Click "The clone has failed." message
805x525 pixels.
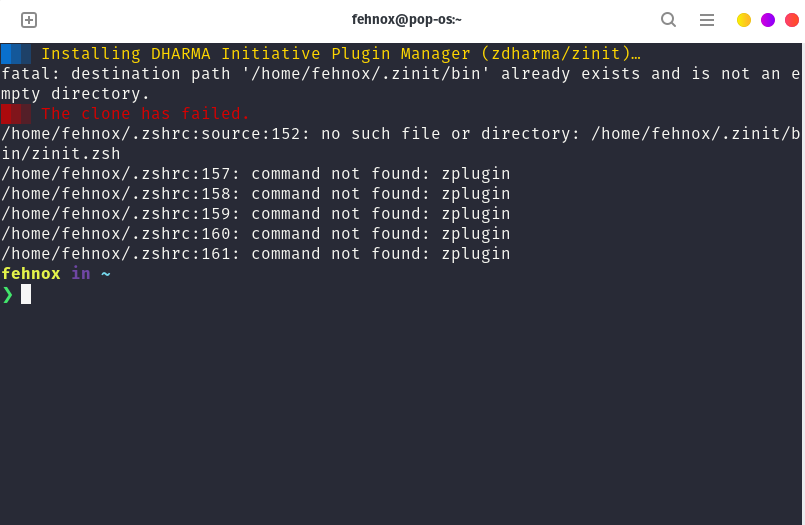[145, 113]
